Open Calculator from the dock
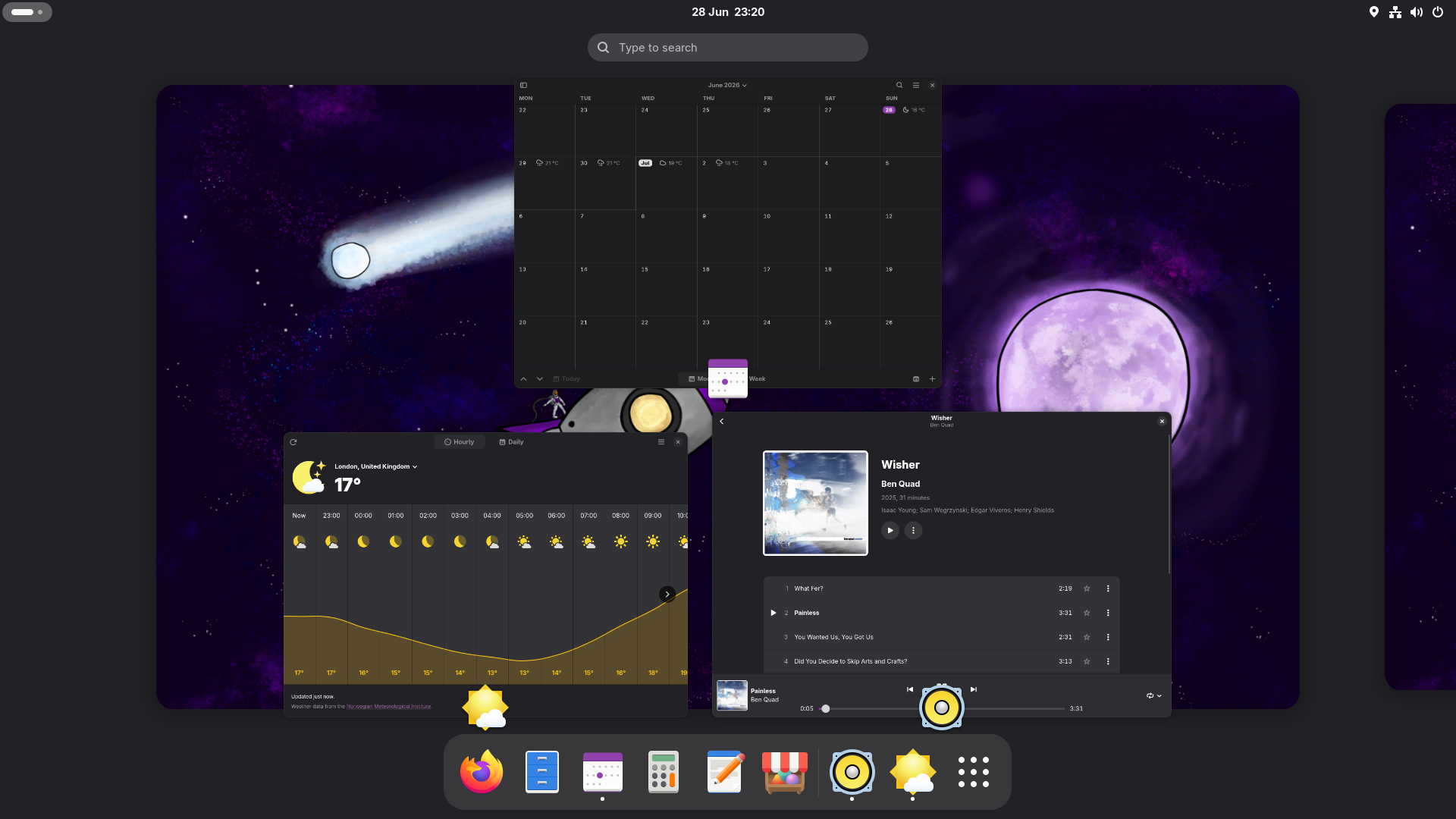The image size is (1456, 819). coord(664,772)
